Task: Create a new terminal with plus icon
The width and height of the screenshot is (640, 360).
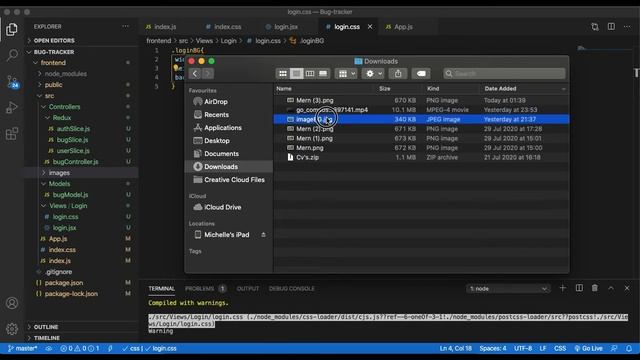Action: tap(562, 288)
